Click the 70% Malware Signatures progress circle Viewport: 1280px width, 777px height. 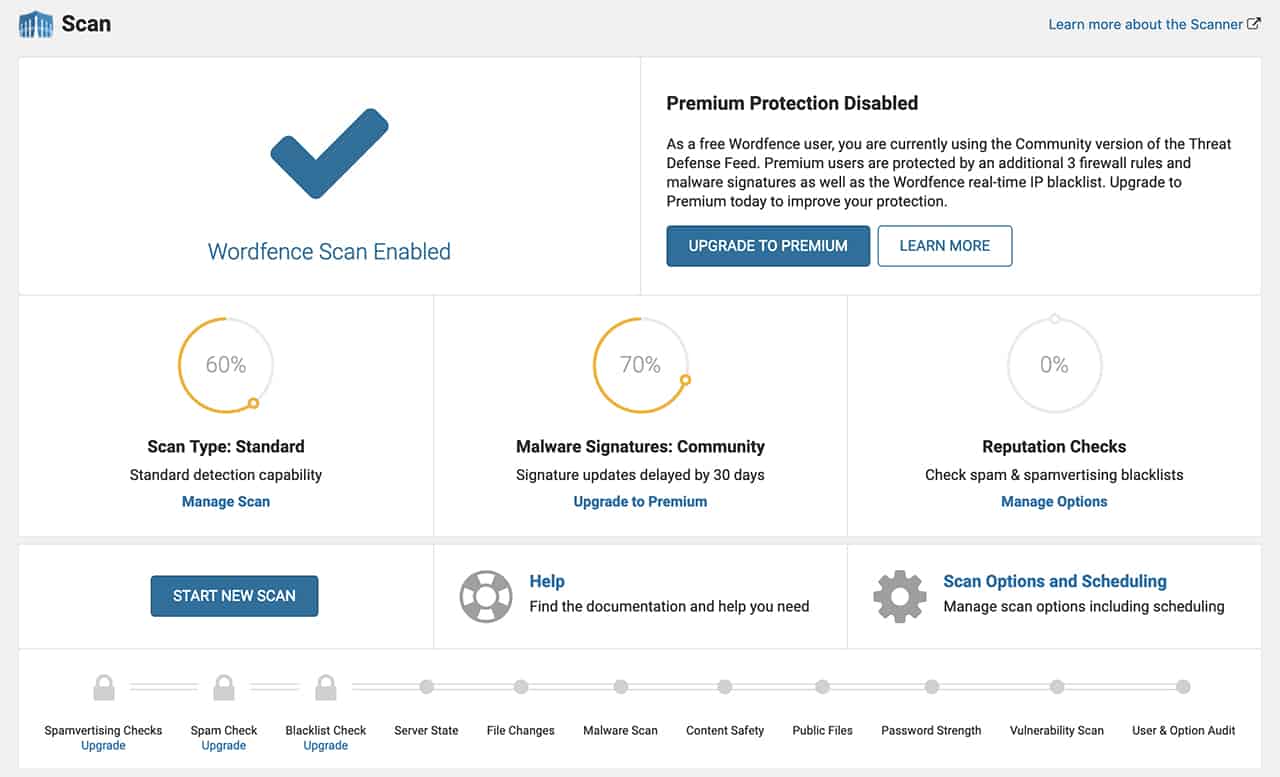(x=640, y=365)
